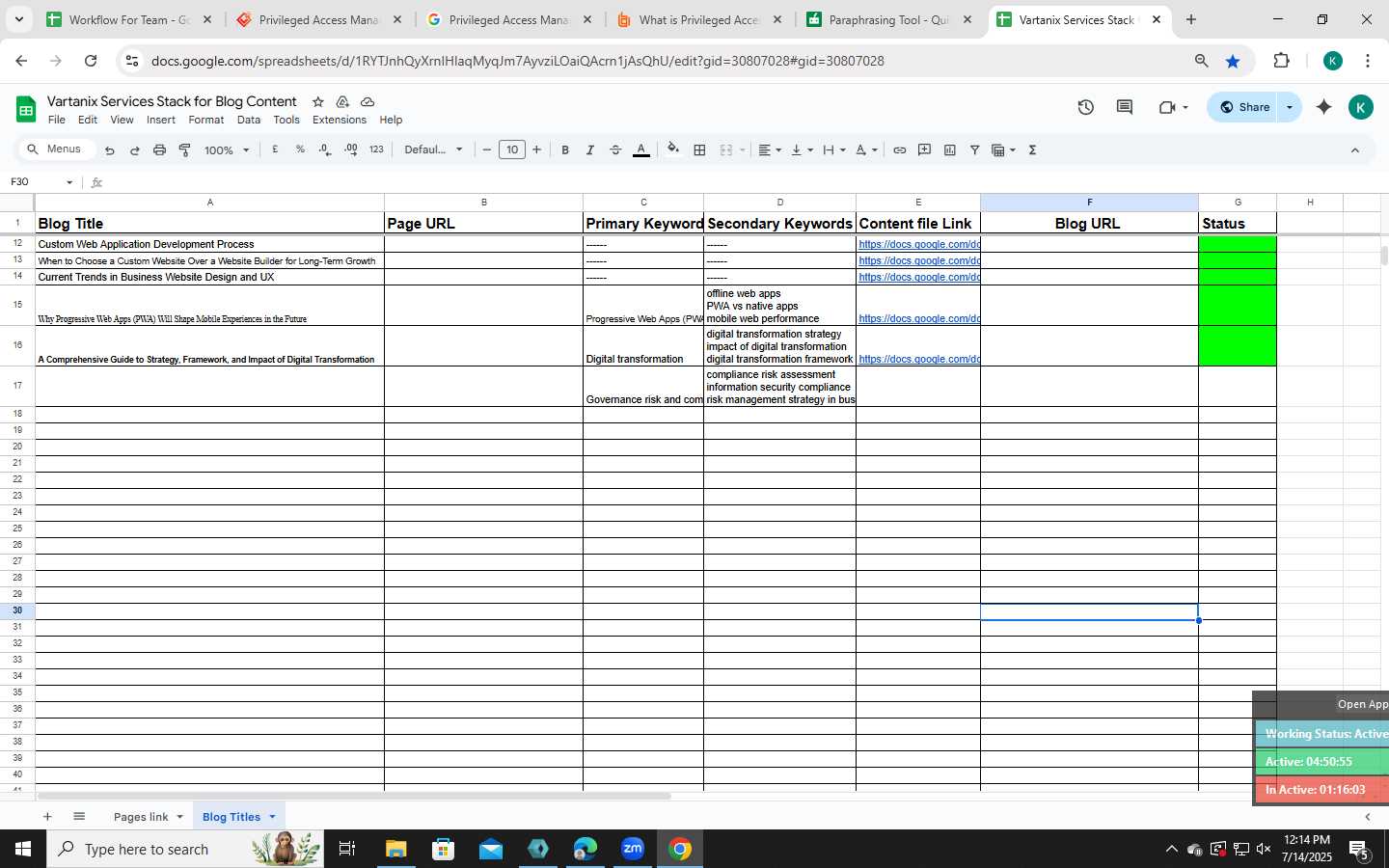Insert a chart
1389x868 pixels.
tap(950, 150)
